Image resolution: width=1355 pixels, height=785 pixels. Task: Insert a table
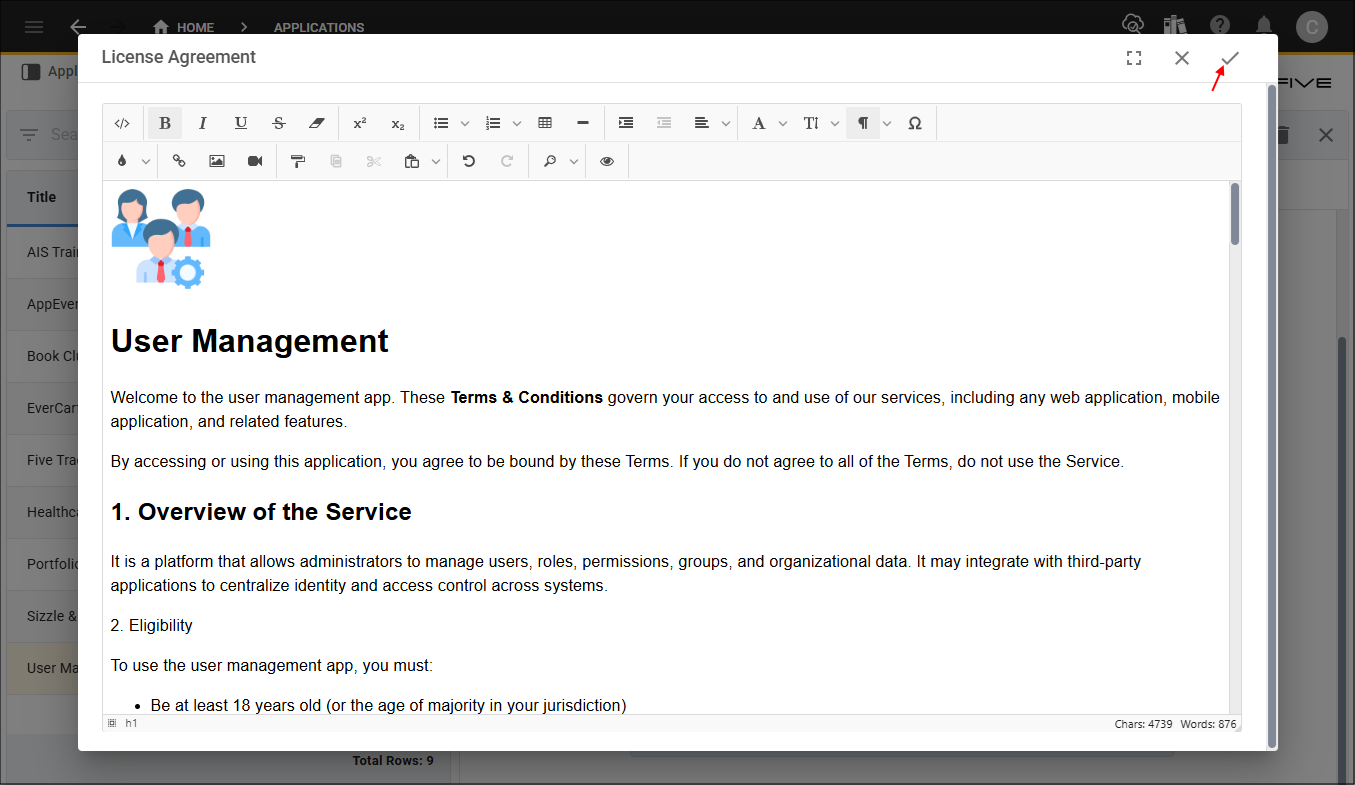(x=545, y=123)
